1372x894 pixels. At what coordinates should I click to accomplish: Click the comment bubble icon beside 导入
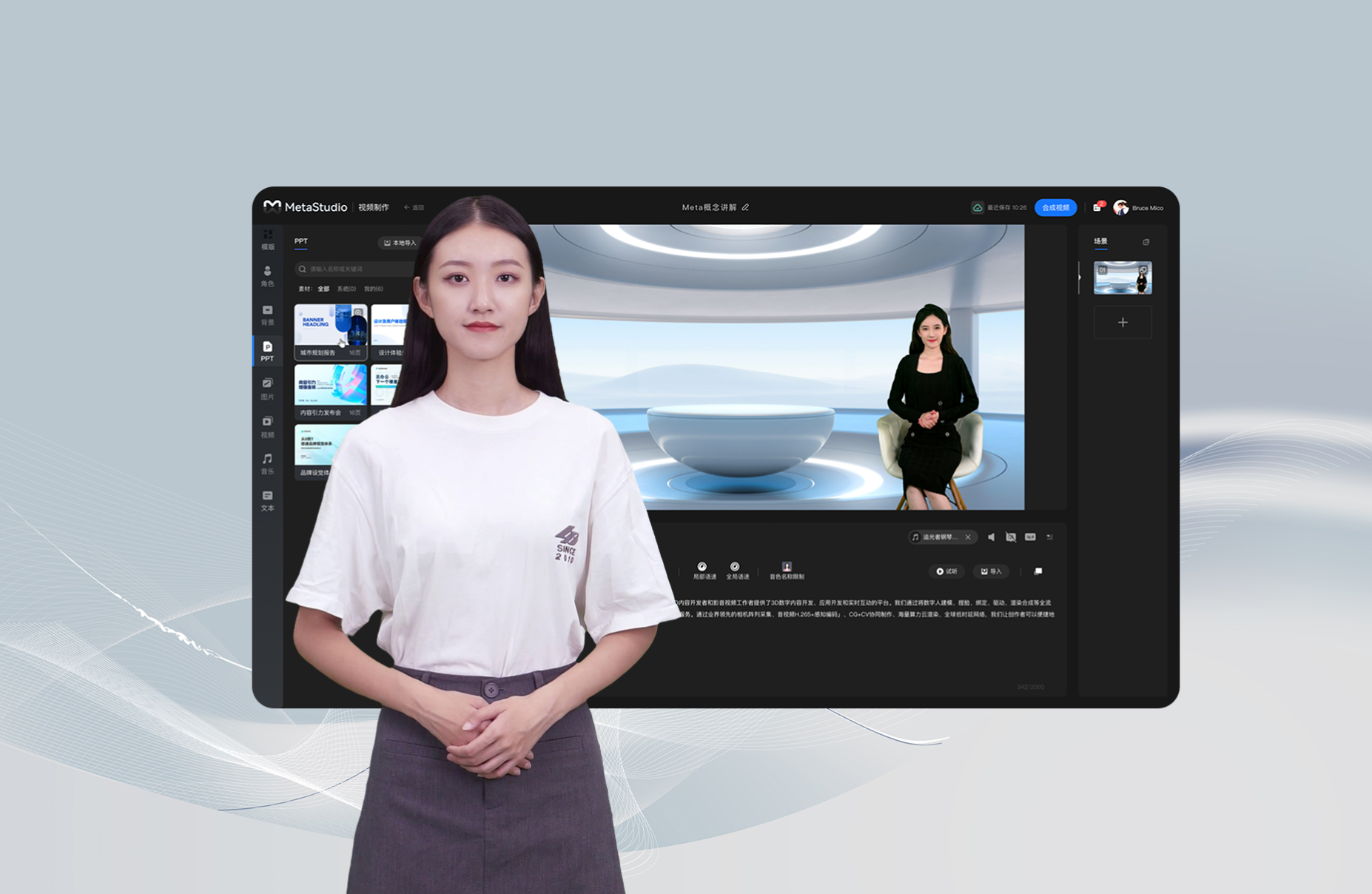point(1038,571)
